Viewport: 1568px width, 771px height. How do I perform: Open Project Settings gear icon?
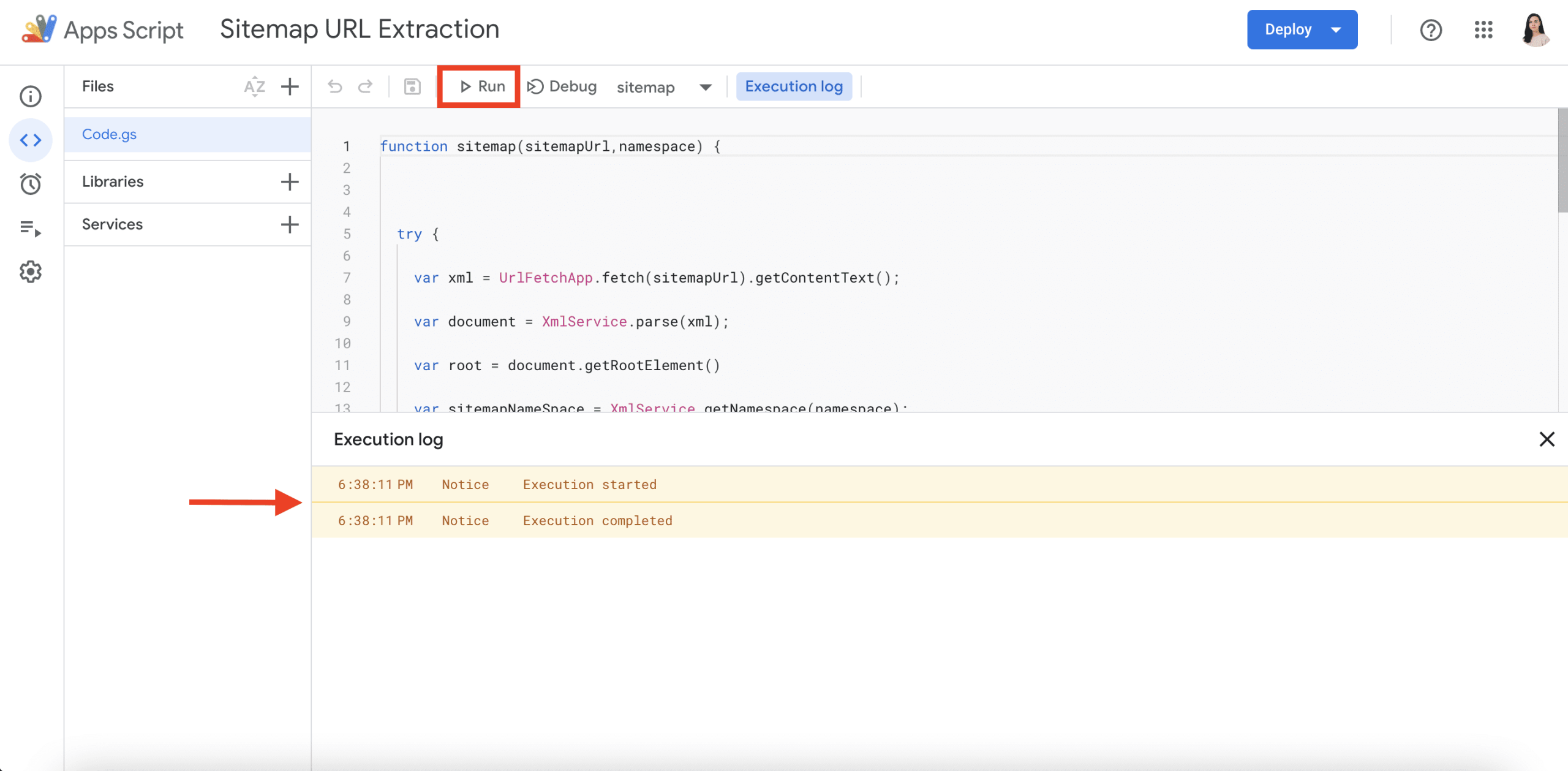pyautogui.click(x=31, y=272)
